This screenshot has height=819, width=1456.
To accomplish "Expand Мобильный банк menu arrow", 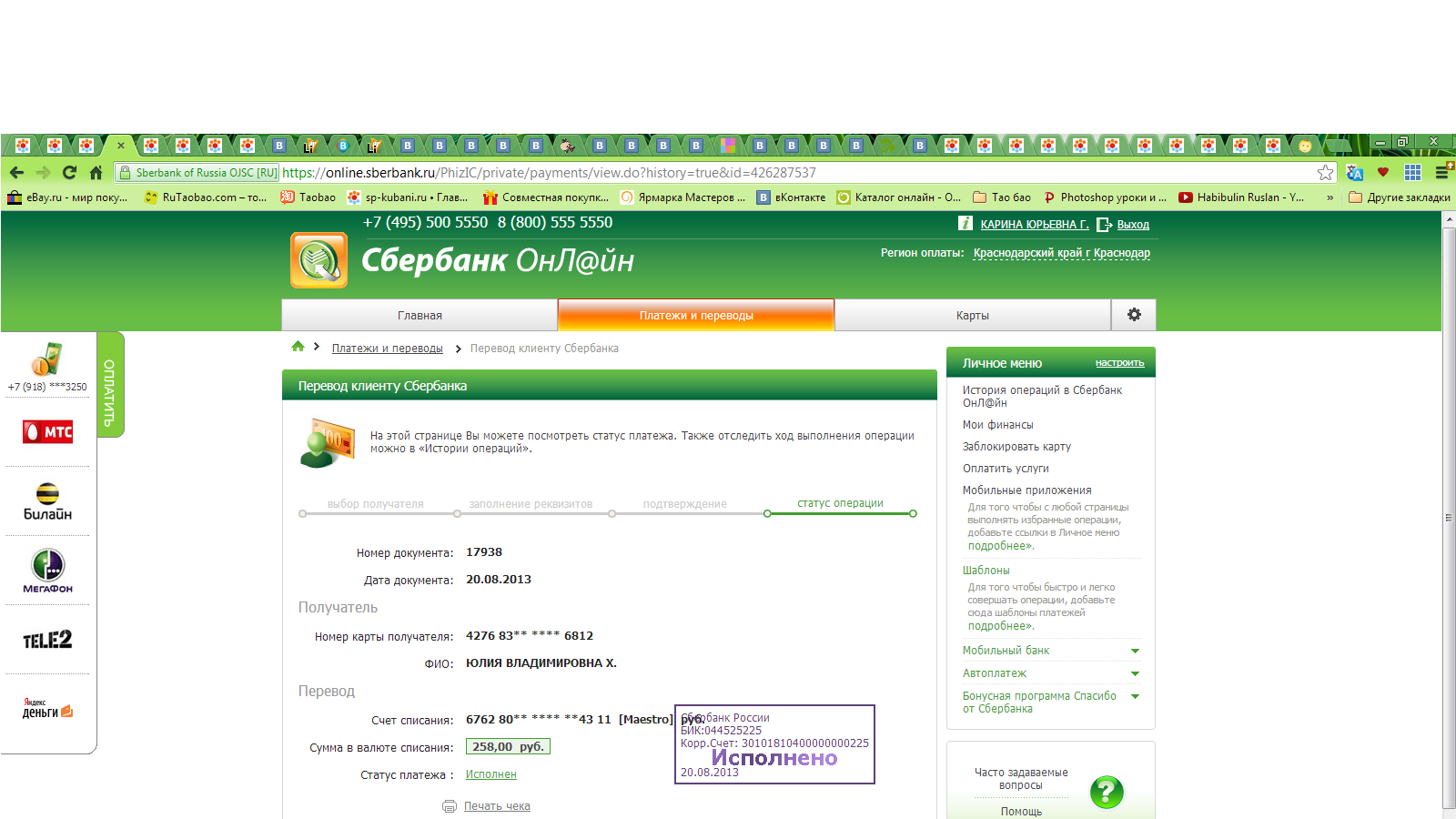I will (1135, 651).
